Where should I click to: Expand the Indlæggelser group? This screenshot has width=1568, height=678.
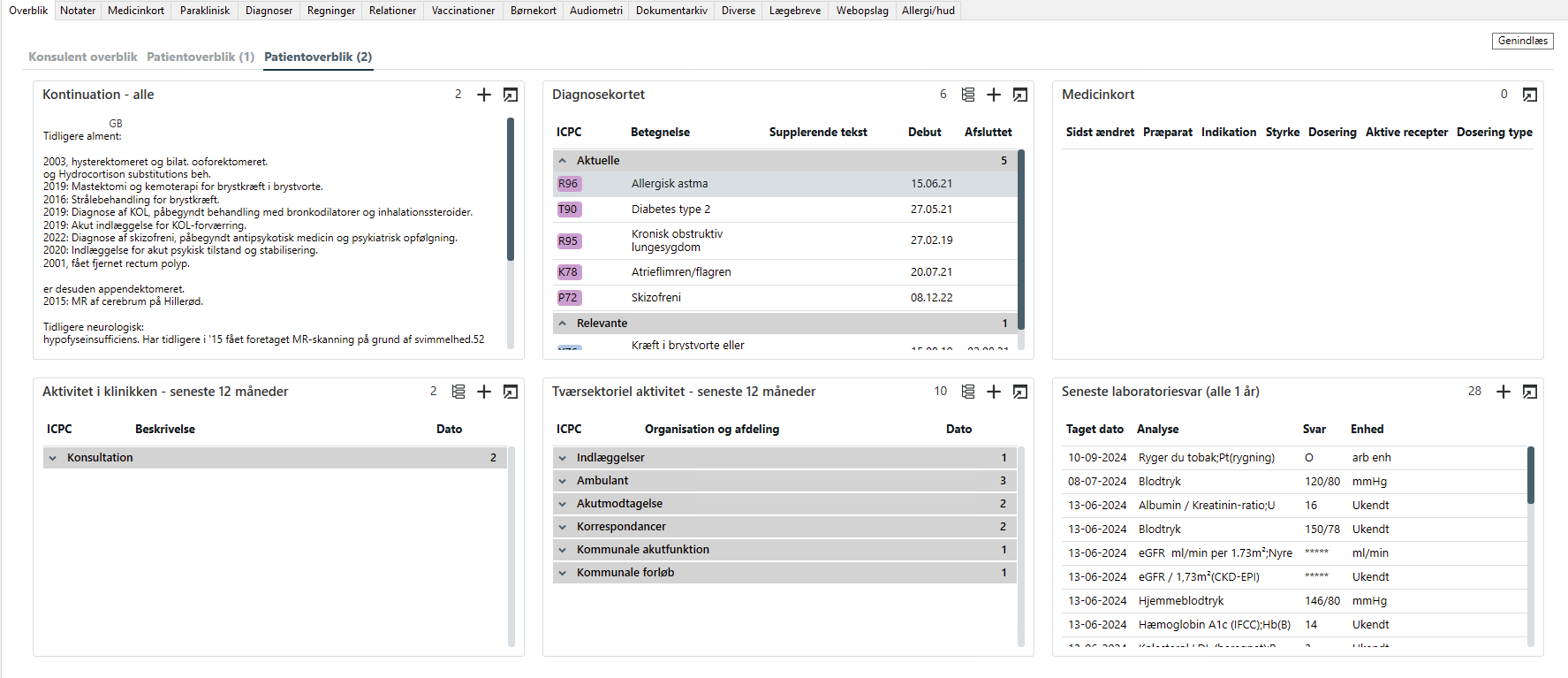pyautogui.click(x=563, y=458)
